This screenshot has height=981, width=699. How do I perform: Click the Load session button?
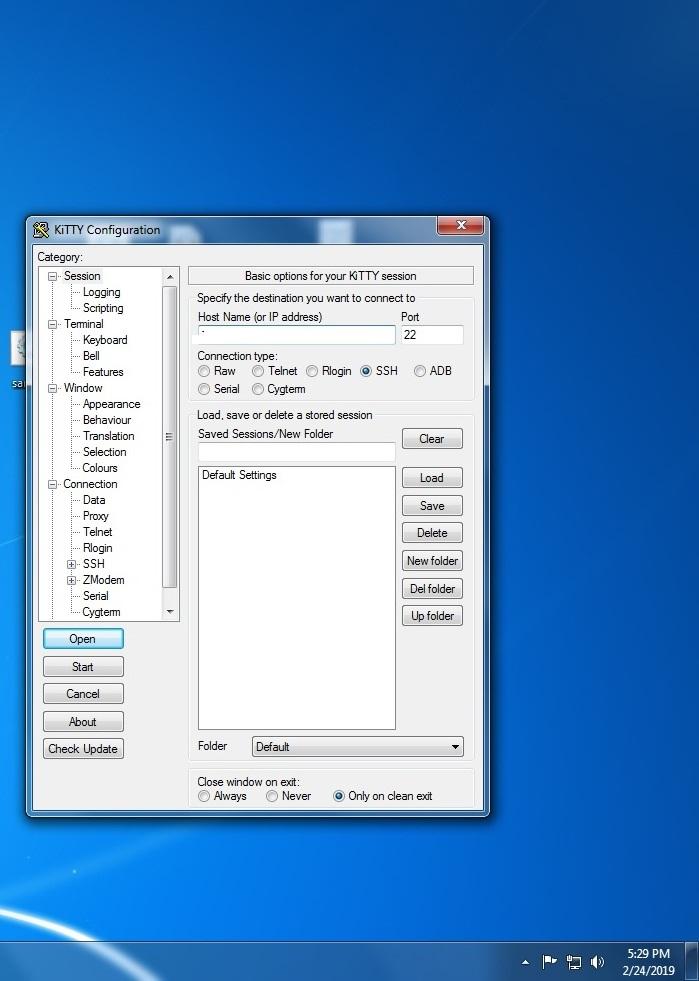432,478
